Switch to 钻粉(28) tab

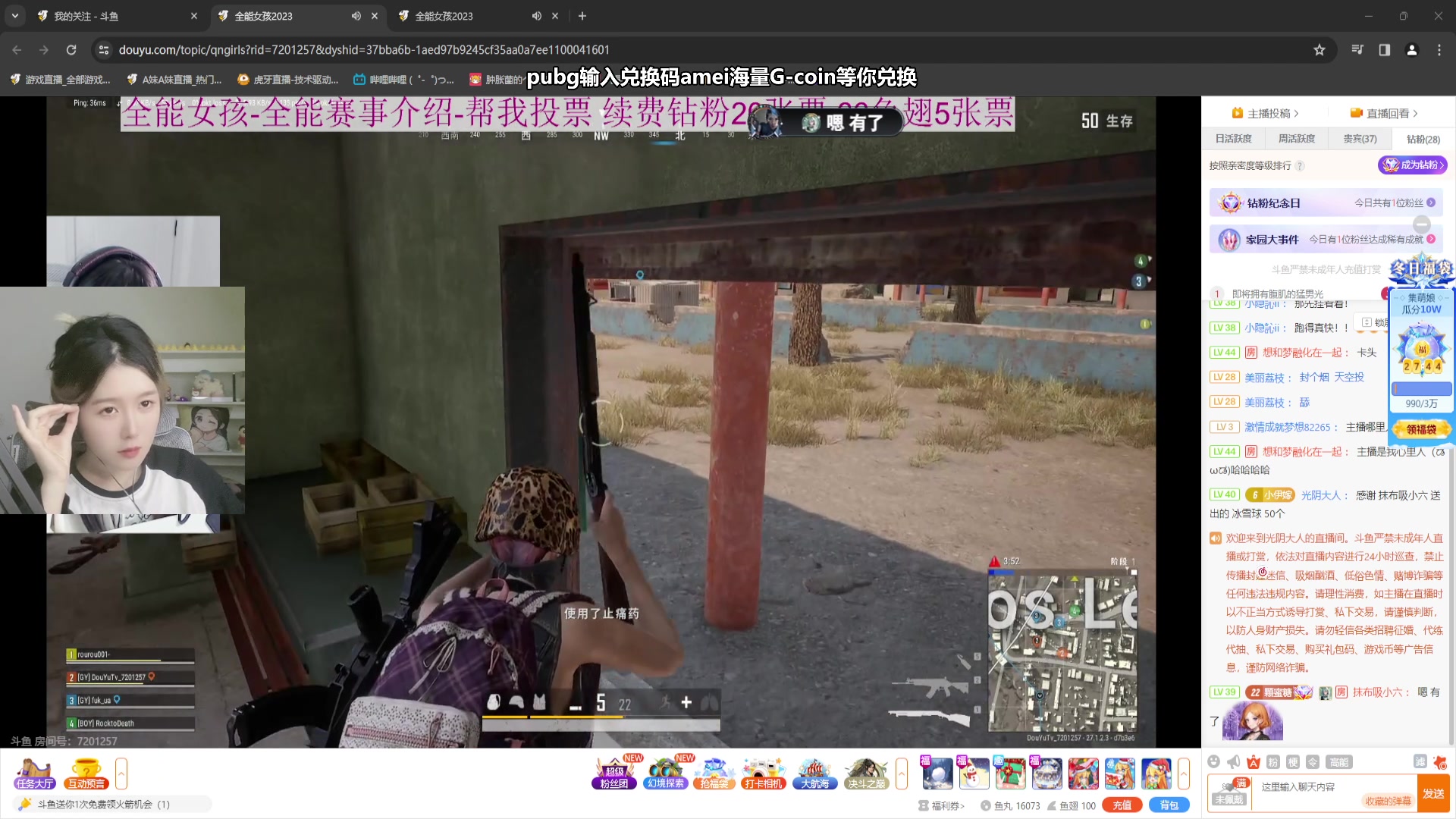(1423, 139)
